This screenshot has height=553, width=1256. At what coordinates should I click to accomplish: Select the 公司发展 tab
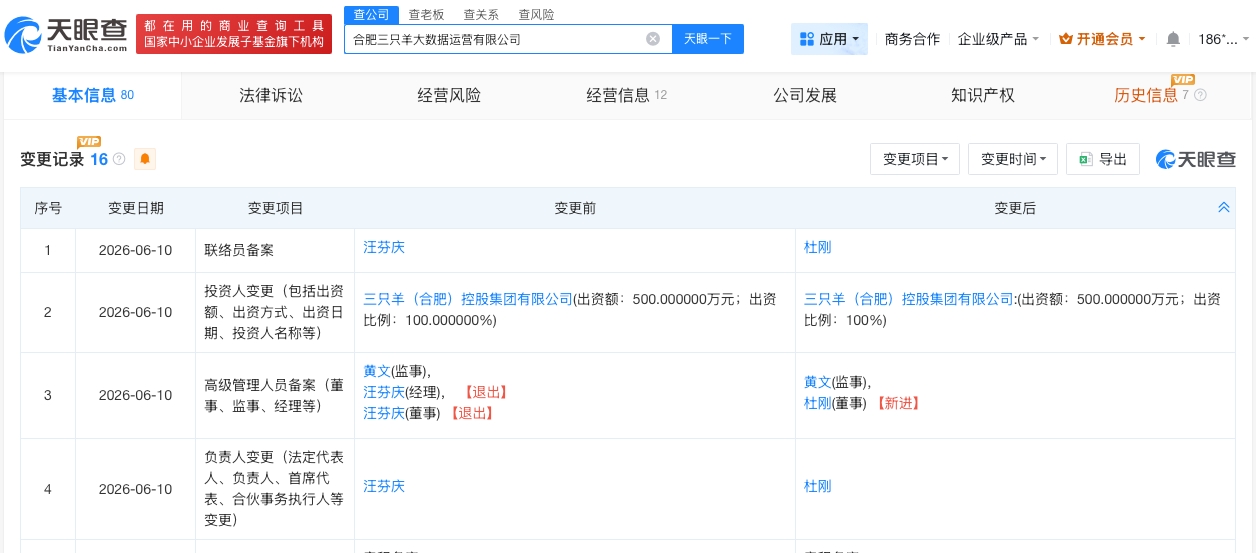pos(805,95)
